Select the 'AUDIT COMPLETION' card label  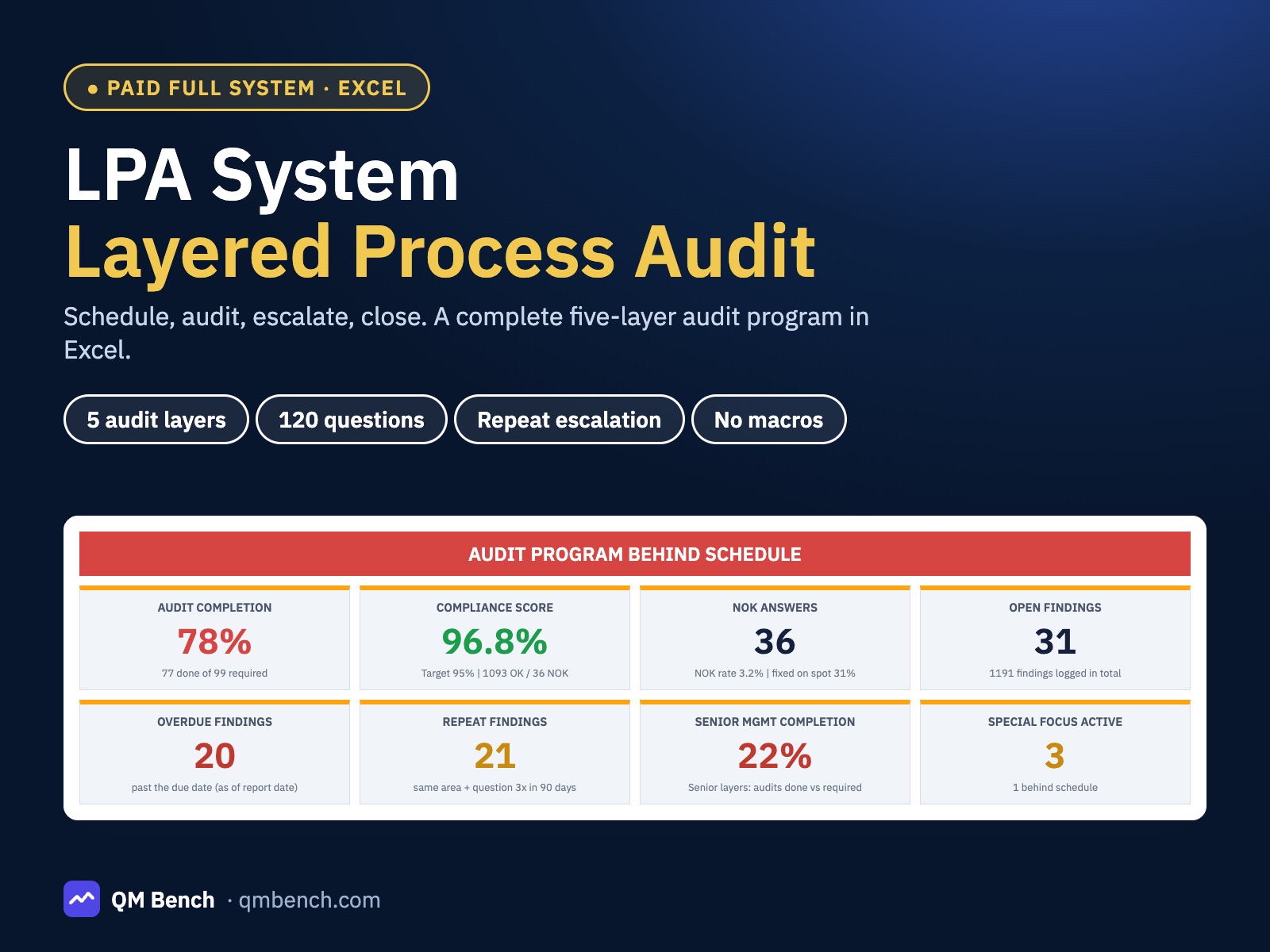(214, 608)
